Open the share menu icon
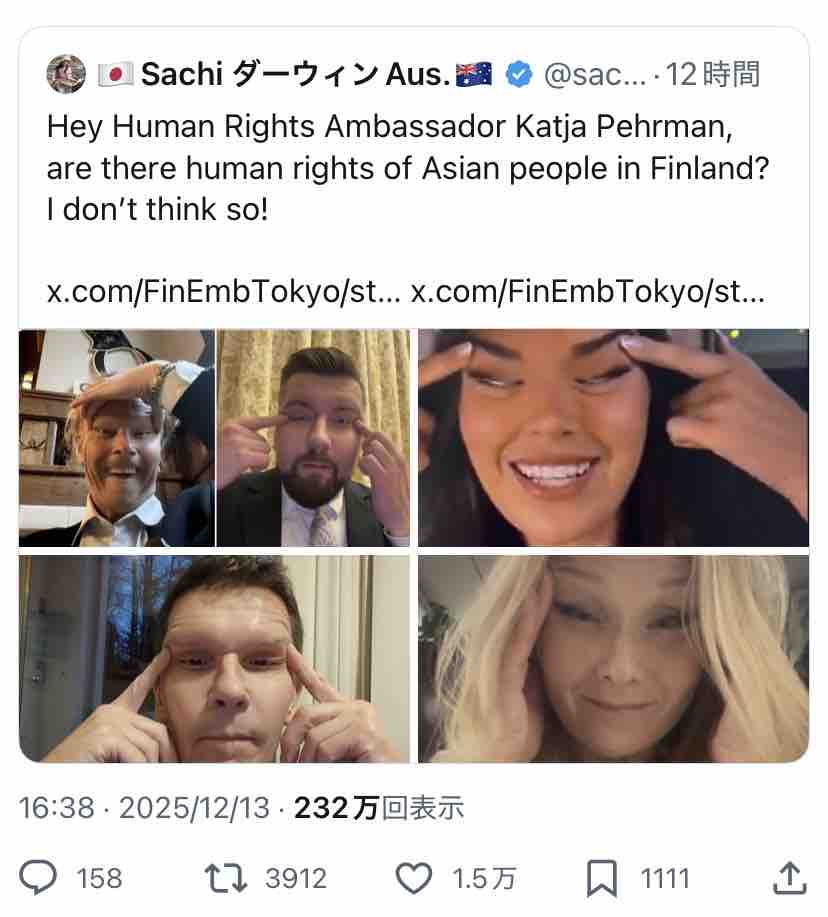The width and height of the screenshot is (828, 917). click(x=789, y=878)
